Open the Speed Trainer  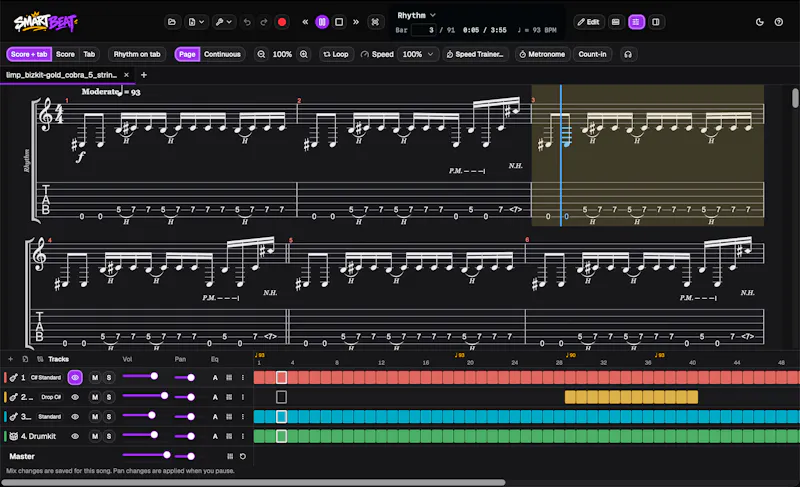[475, 54]
